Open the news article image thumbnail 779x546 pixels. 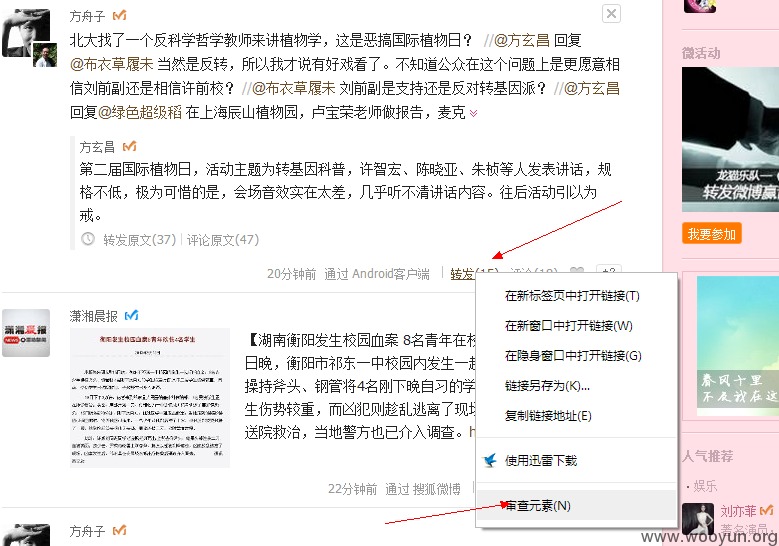[x=150, y=397]
